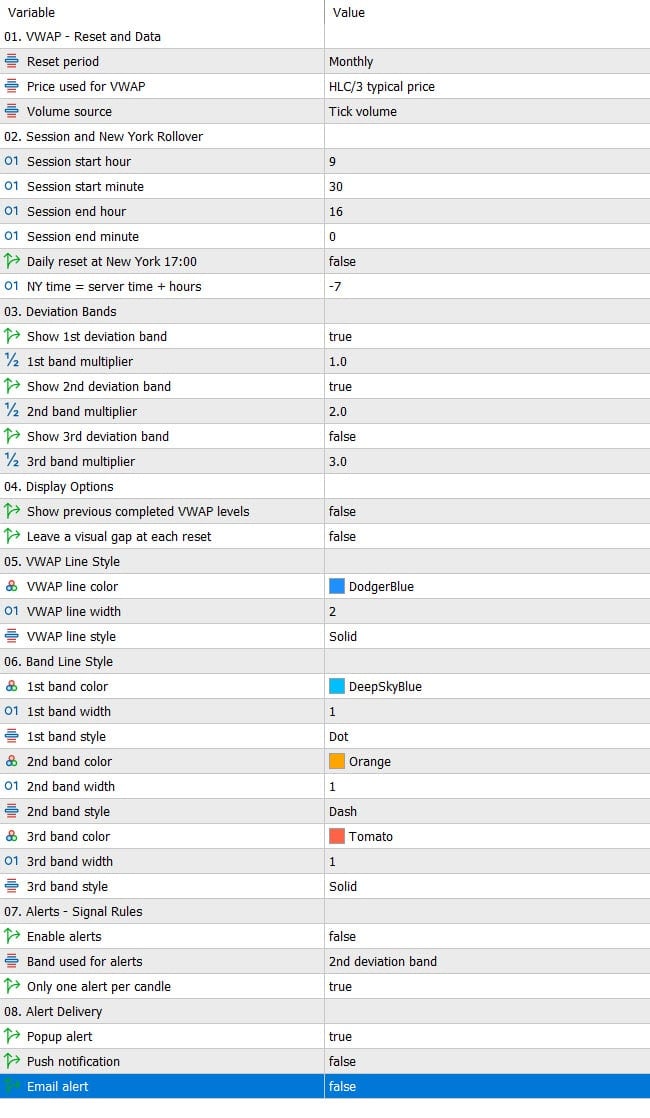Viewport: 650px width, 1118px height.
Task: Click the enum icon beside Band used for alerts
Action: coord(11,961)
